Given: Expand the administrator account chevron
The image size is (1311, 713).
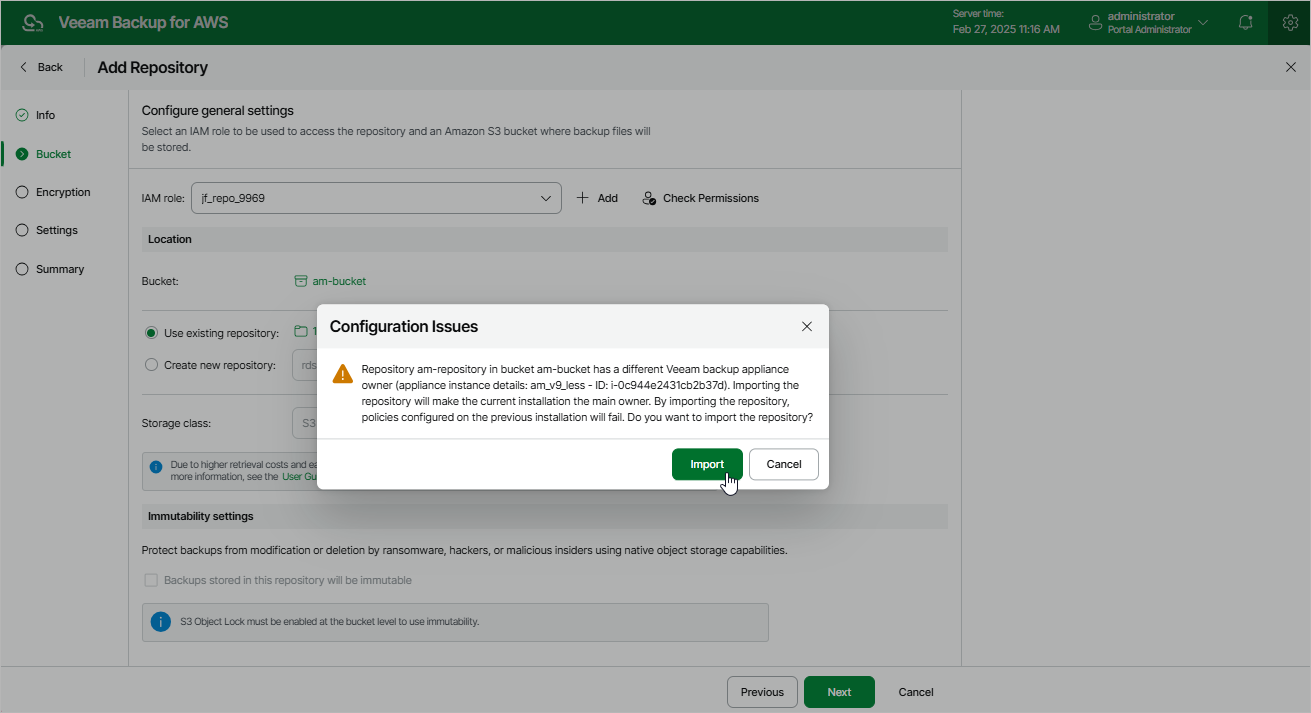Looking at the screenshot, I should [1203, 22].
